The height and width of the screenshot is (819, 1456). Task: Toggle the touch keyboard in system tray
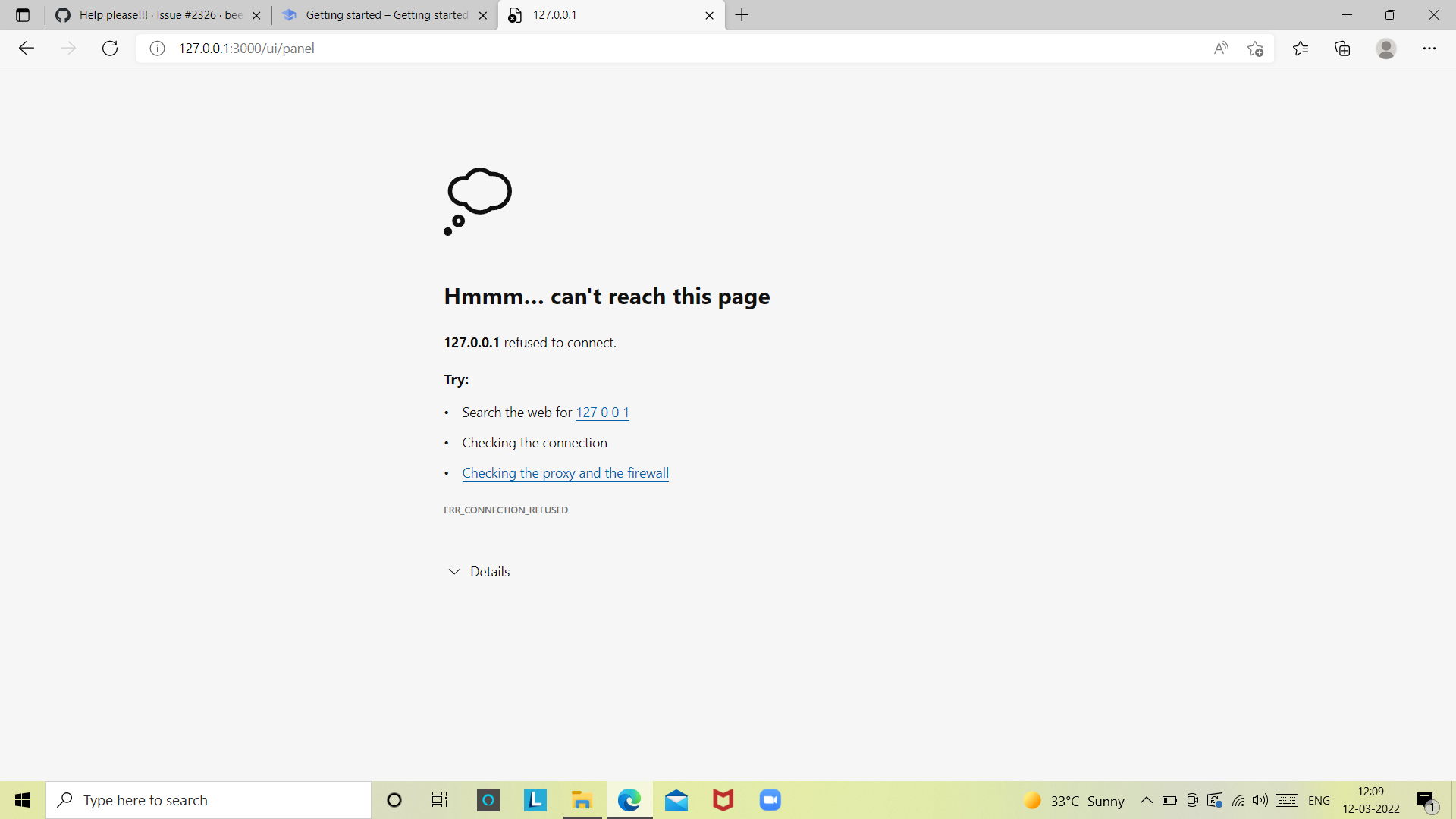point(1288,800)
